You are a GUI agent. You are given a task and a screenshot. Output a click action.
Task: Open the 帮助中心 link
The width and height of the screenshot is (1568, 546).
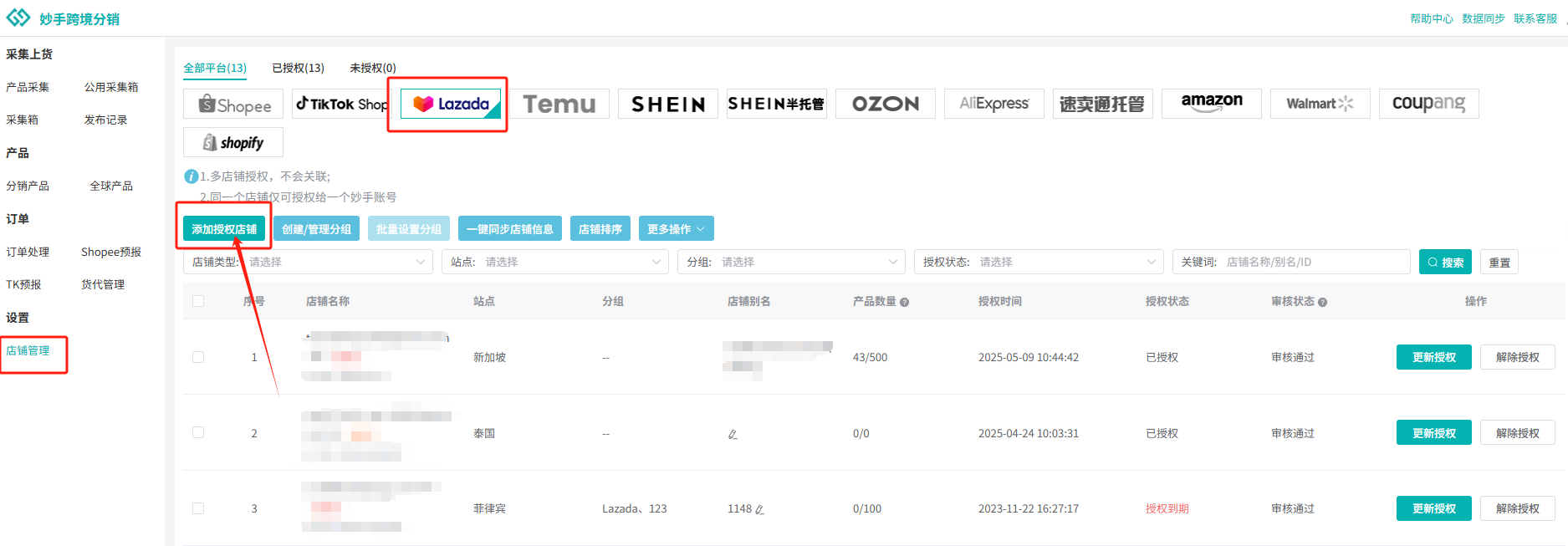(x=1431, y=18)
